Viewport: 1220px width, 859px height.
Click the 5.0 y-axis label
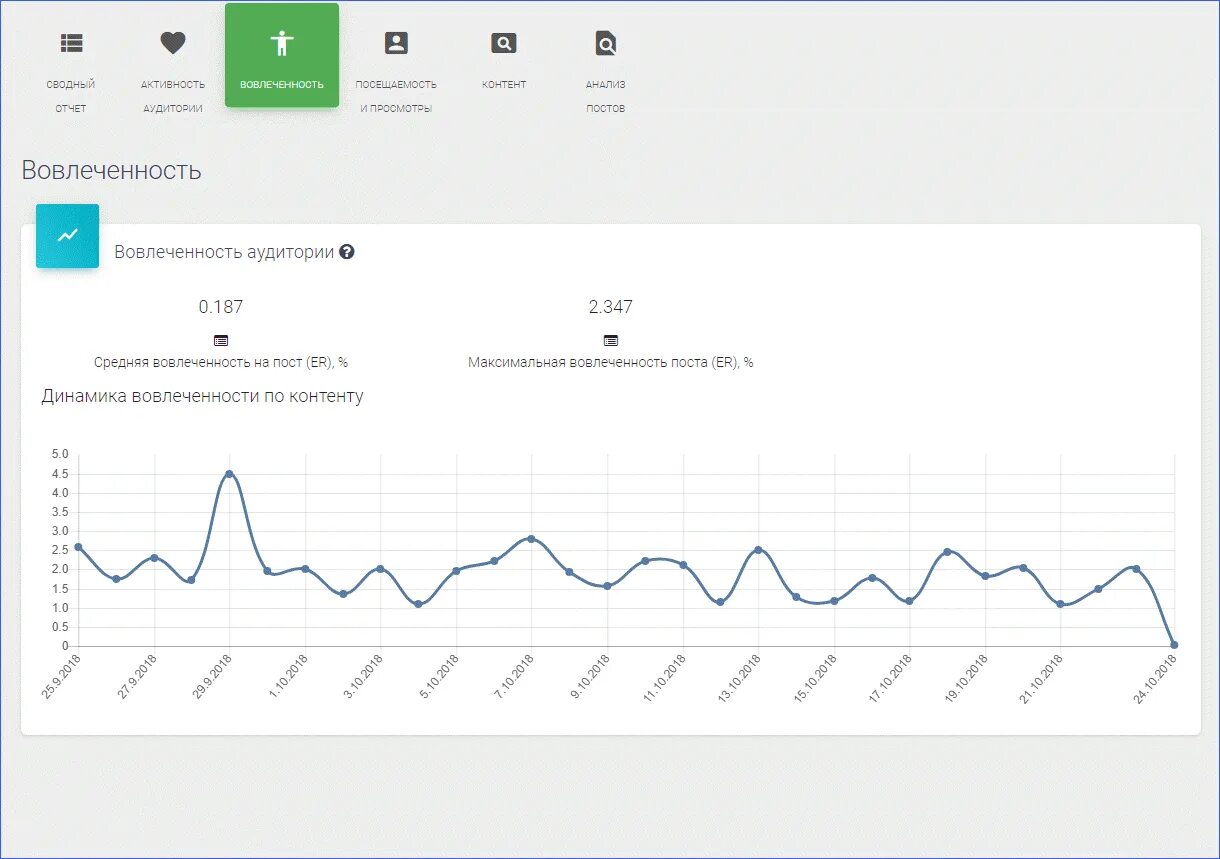coord(59,454)
